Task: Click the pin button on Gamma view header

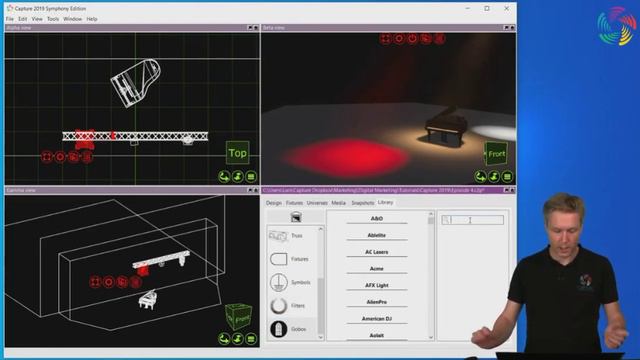Action: pyautogui.click(x=250, y=190)
